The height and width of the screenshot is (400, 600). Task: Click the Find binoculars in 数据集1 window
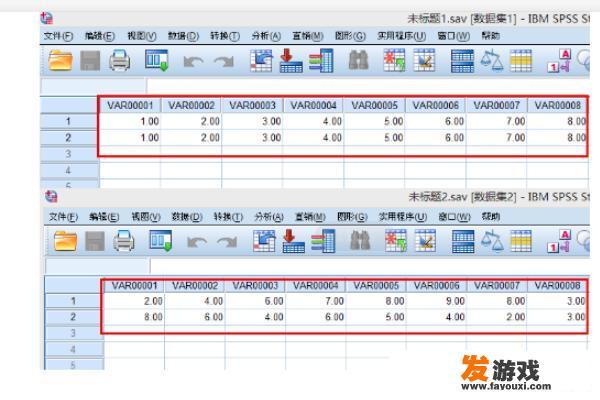point(359,60)
